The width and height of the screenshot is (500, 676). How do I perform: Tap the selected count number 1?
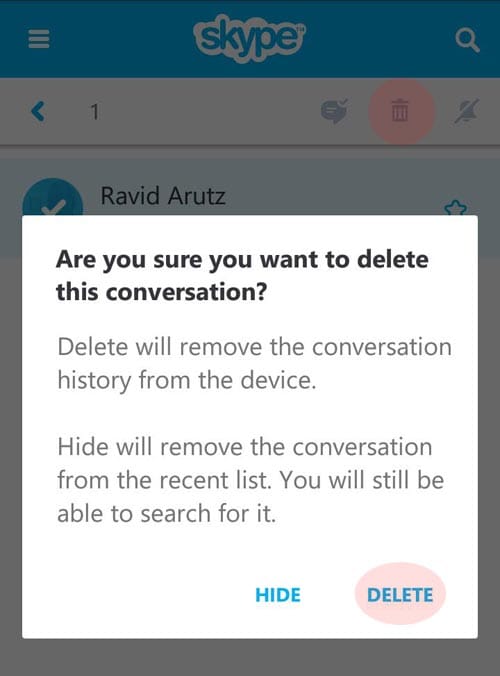click(x=95, y=112)
